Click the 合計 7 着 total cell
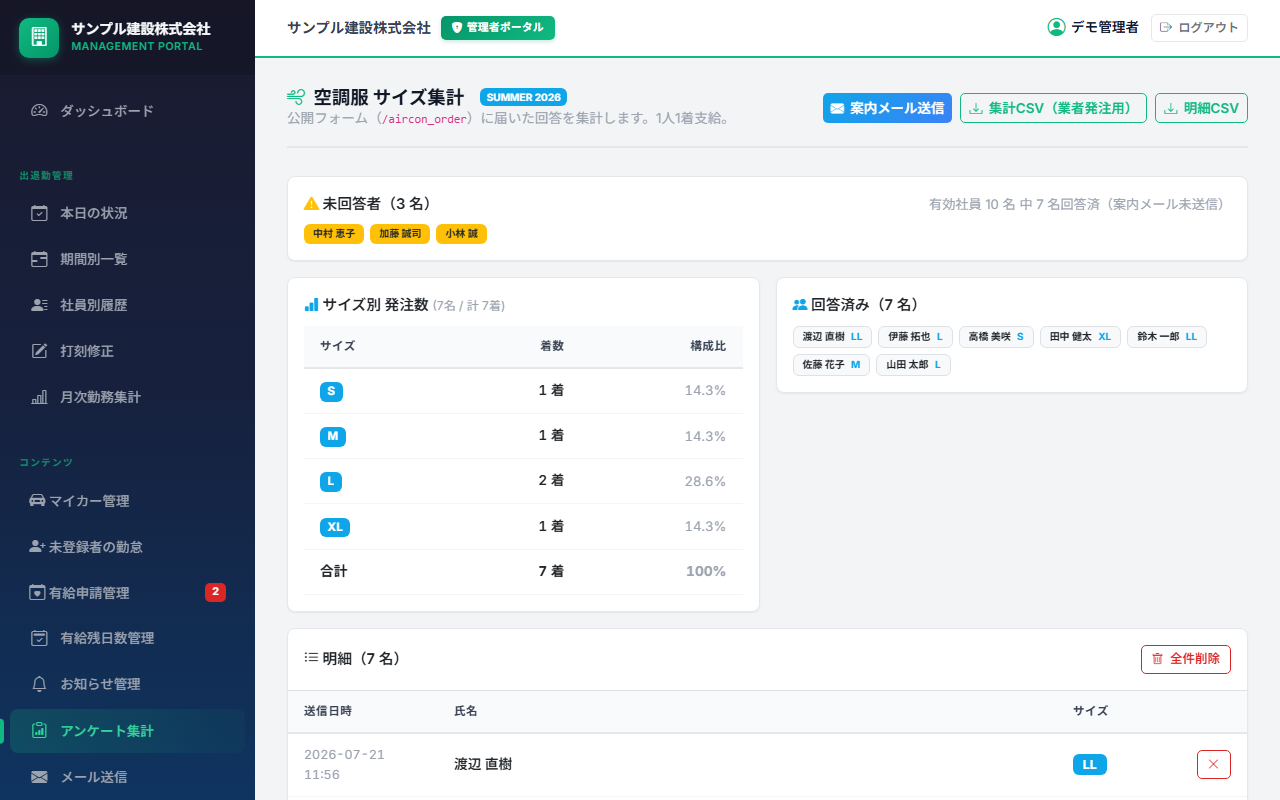 point(551,572)
